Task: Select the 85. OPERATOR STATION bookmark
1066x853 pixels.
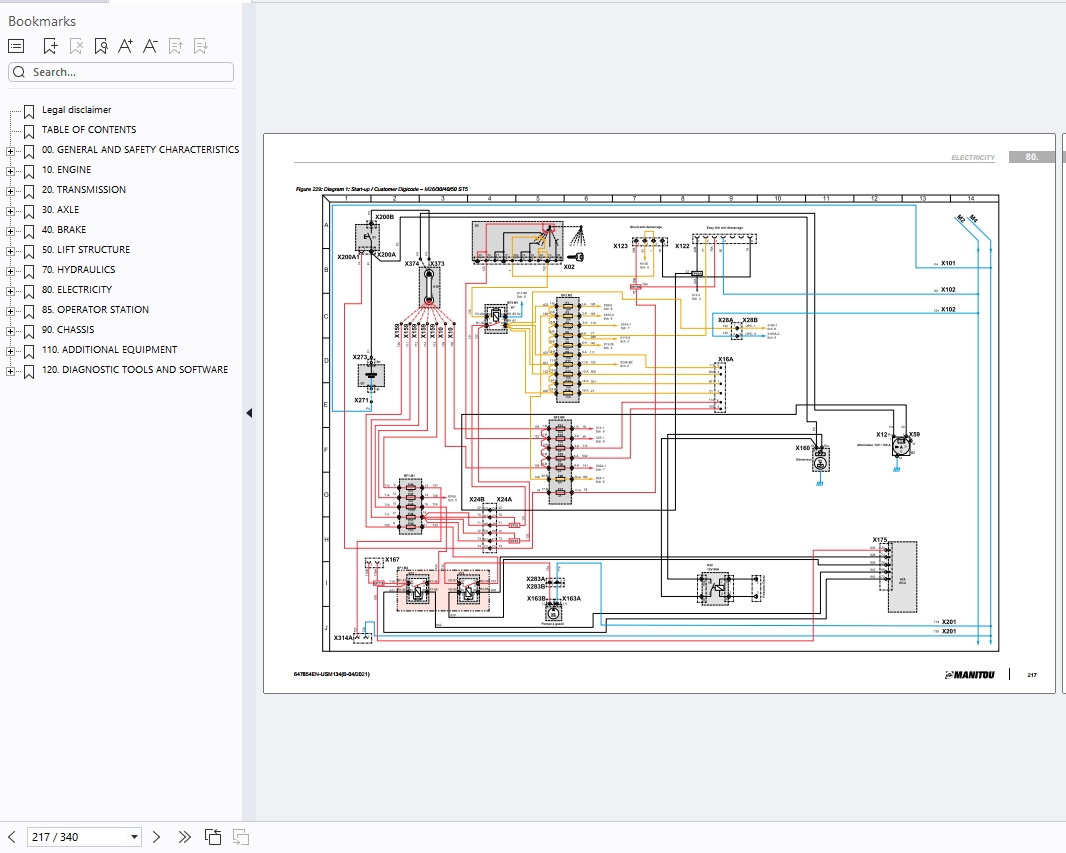Action: (95, 309)
